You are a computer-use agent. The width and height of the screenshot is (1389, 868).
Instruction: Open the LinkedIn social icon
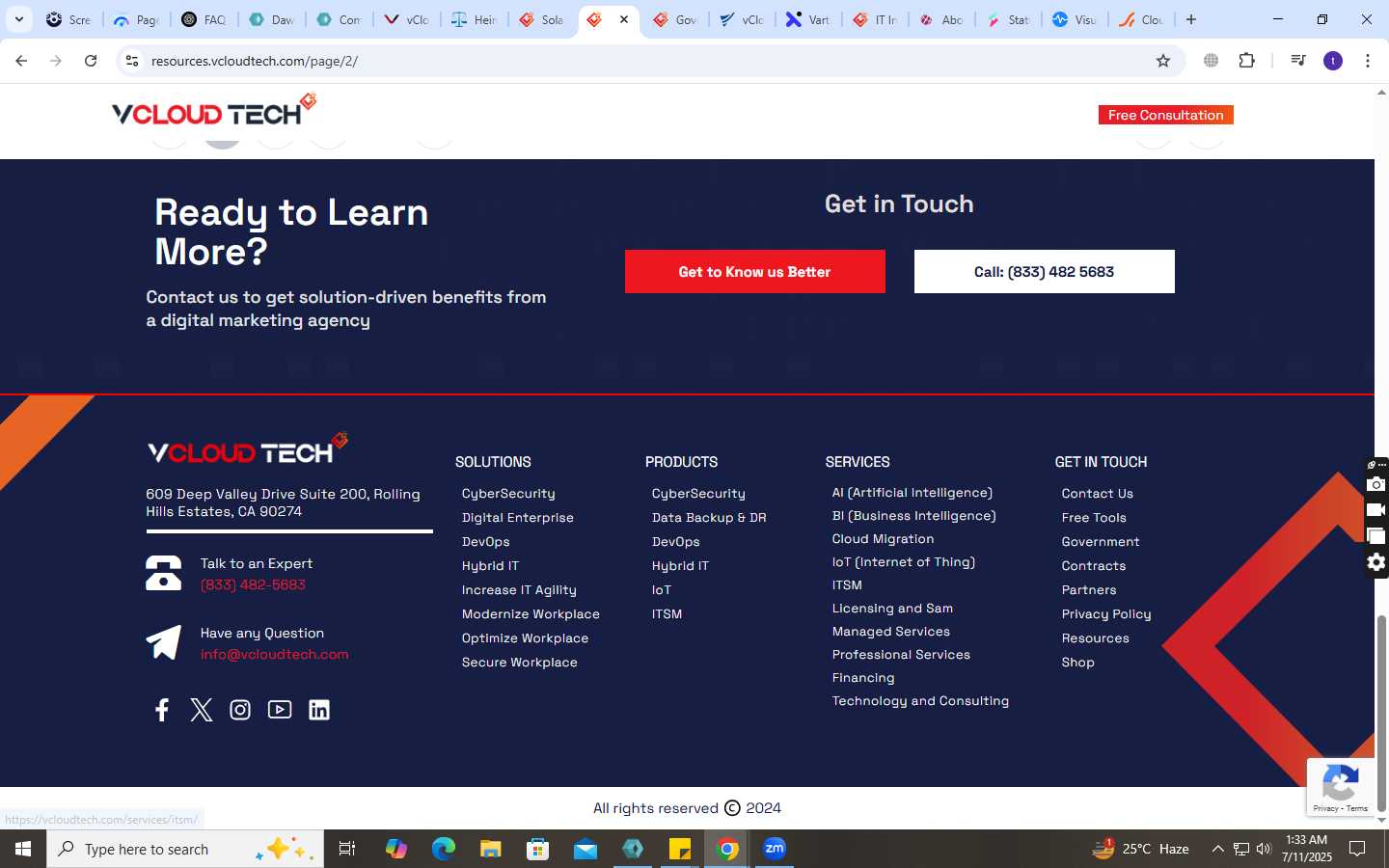pyautogui.click(x=319, y=710)
